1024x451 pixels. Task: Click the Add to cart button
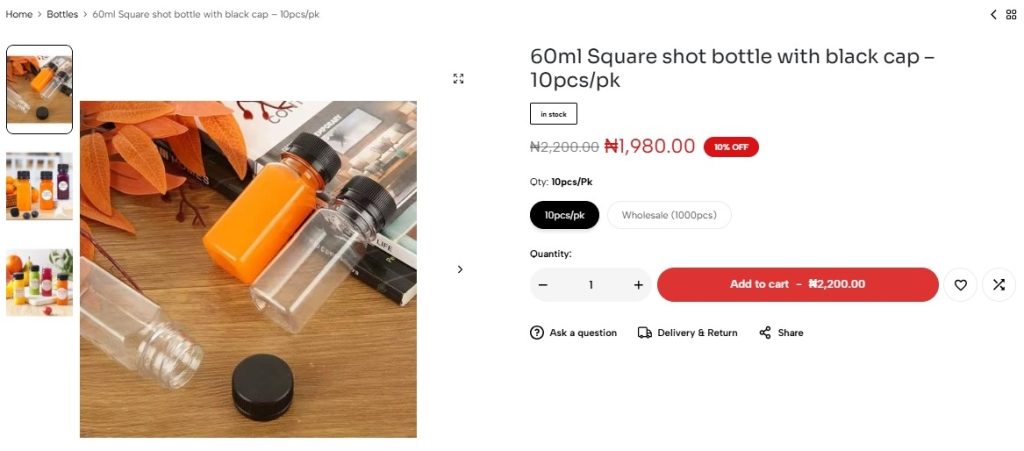point(797,285)
